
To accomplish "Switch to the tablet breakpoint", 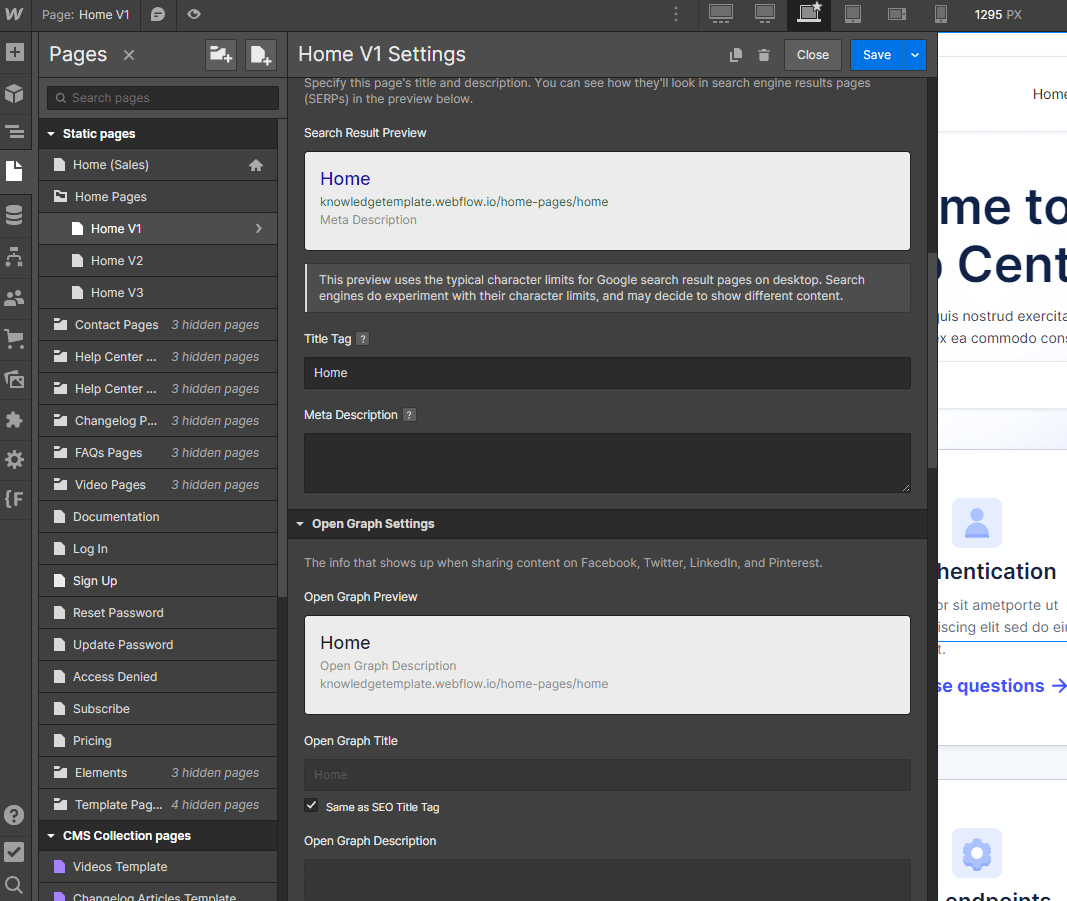I will [x=852, y=14].
